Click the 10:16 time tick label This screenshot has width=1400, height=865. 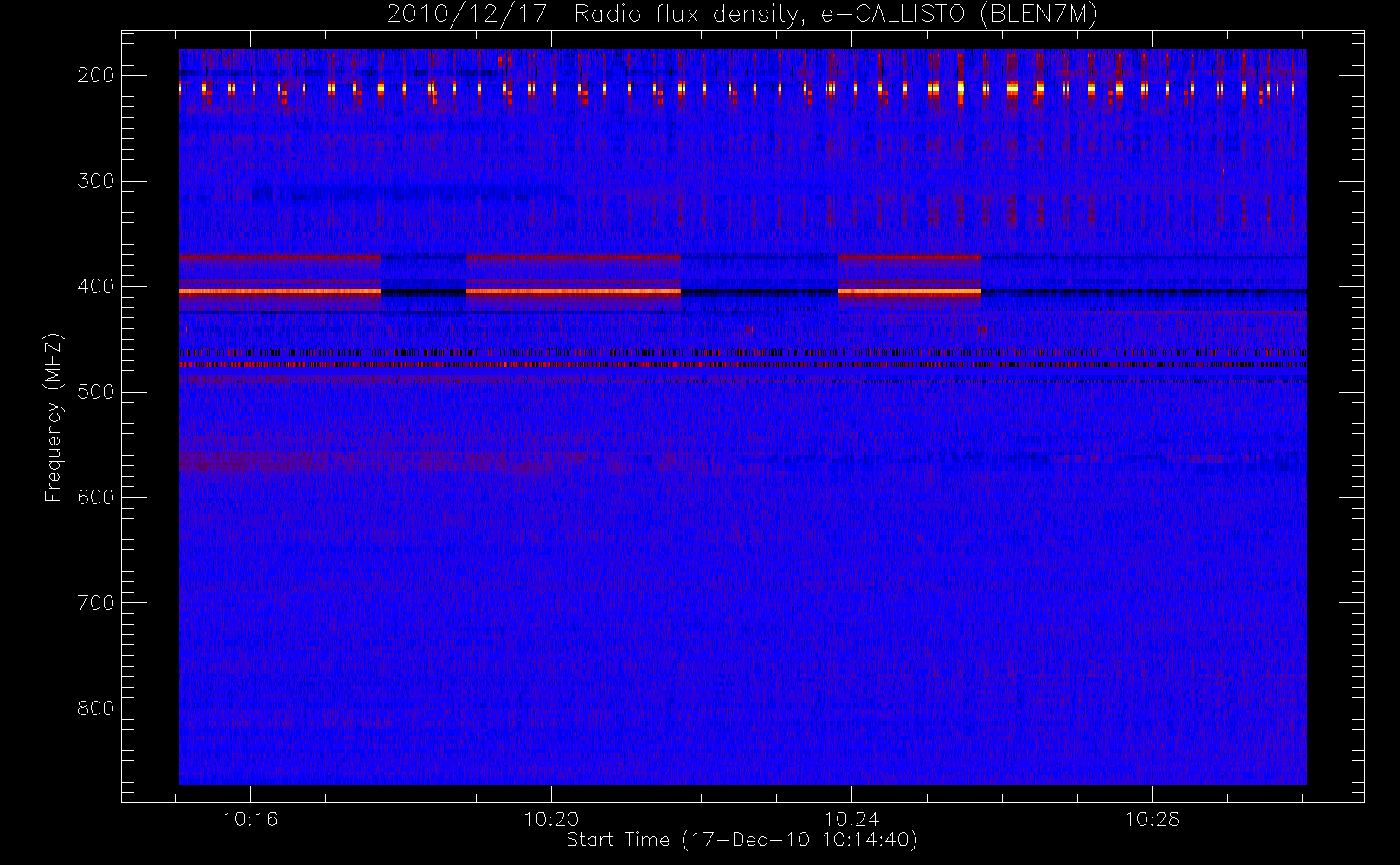tap(251, 819)
